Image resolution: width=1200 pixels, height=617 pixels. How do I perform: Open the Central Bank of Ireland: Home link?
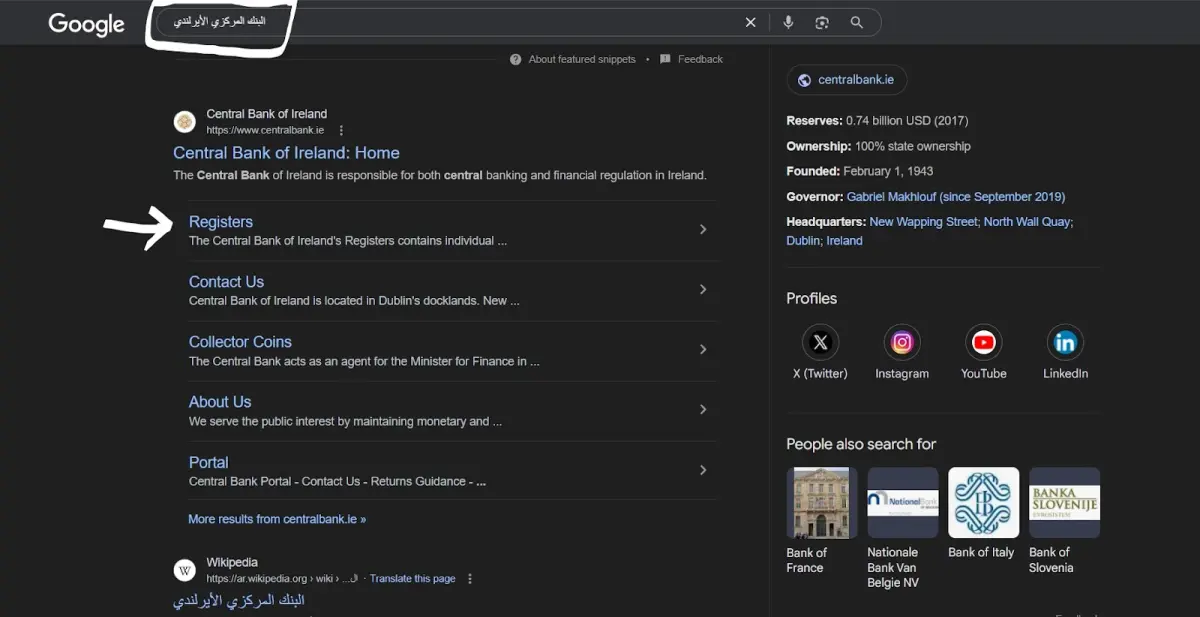pos(286,153)
